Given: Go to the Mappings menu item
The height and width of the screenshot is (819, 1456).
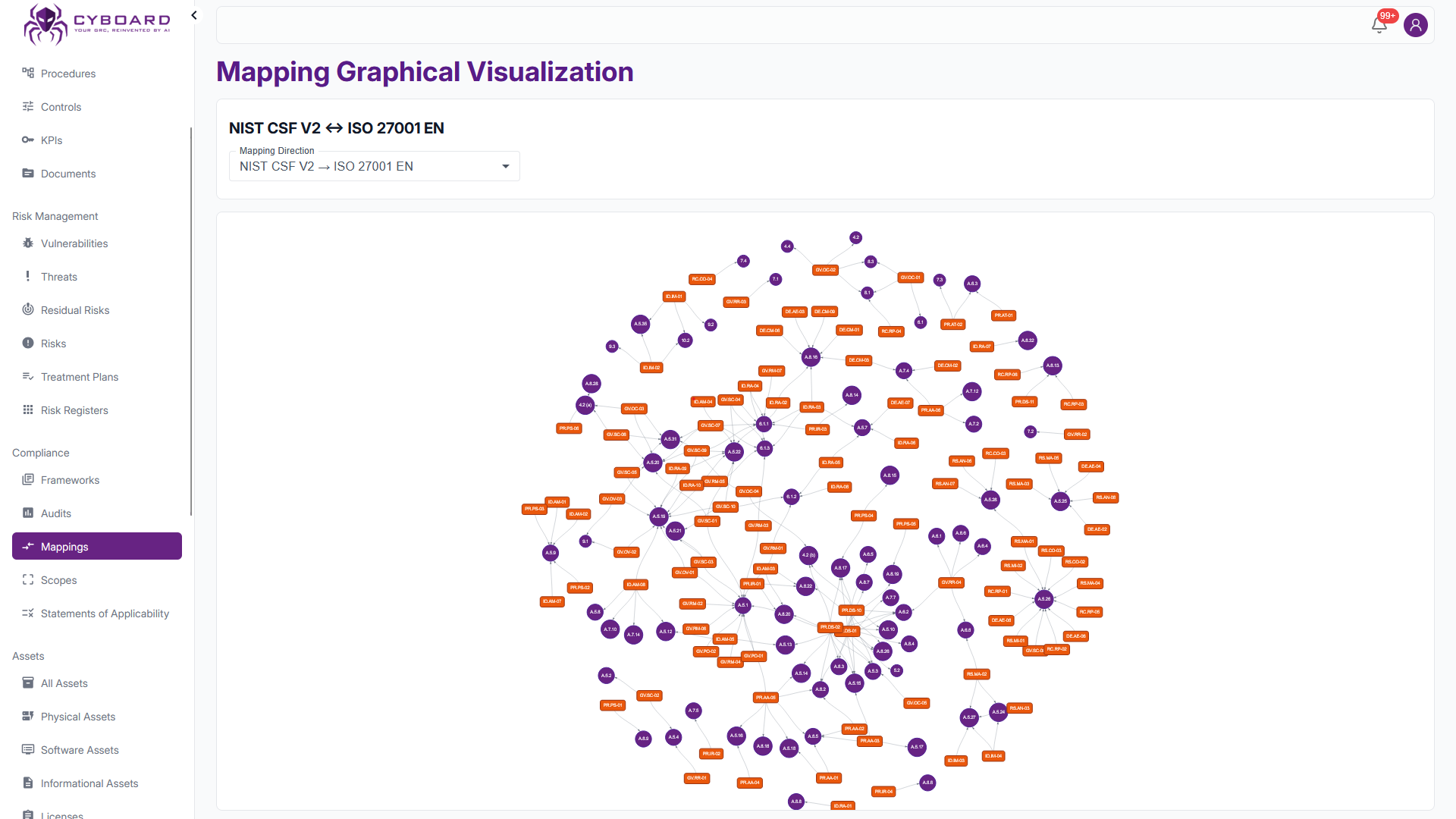Looking at the screenshot, I should (x=97, y=547).
